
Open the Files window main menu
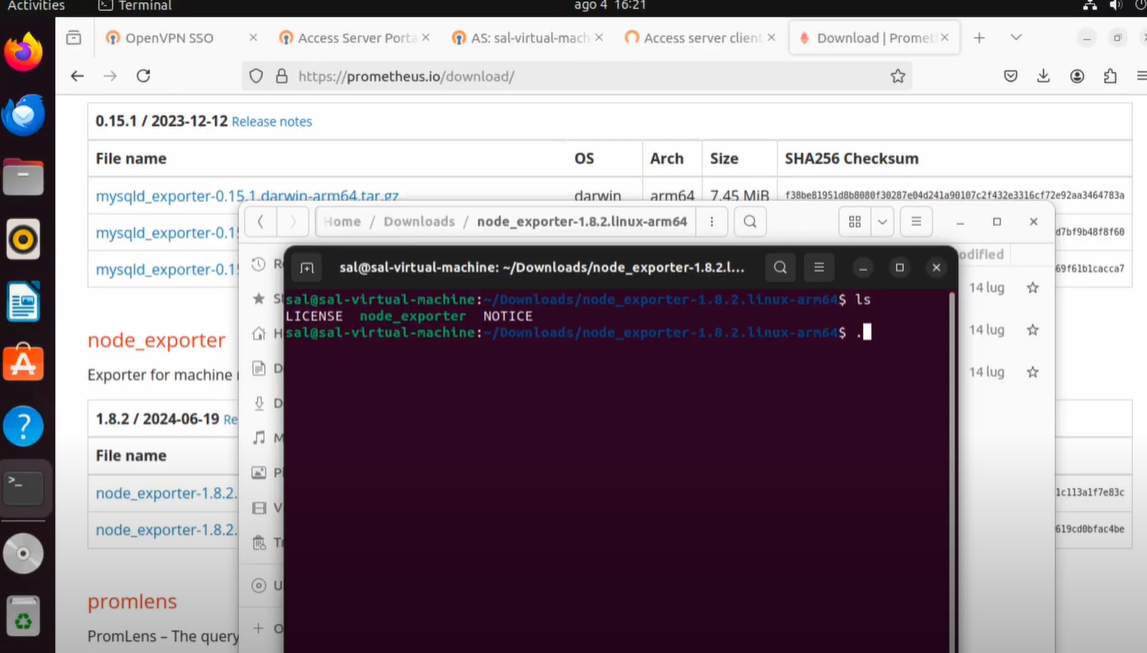point(916,222)
